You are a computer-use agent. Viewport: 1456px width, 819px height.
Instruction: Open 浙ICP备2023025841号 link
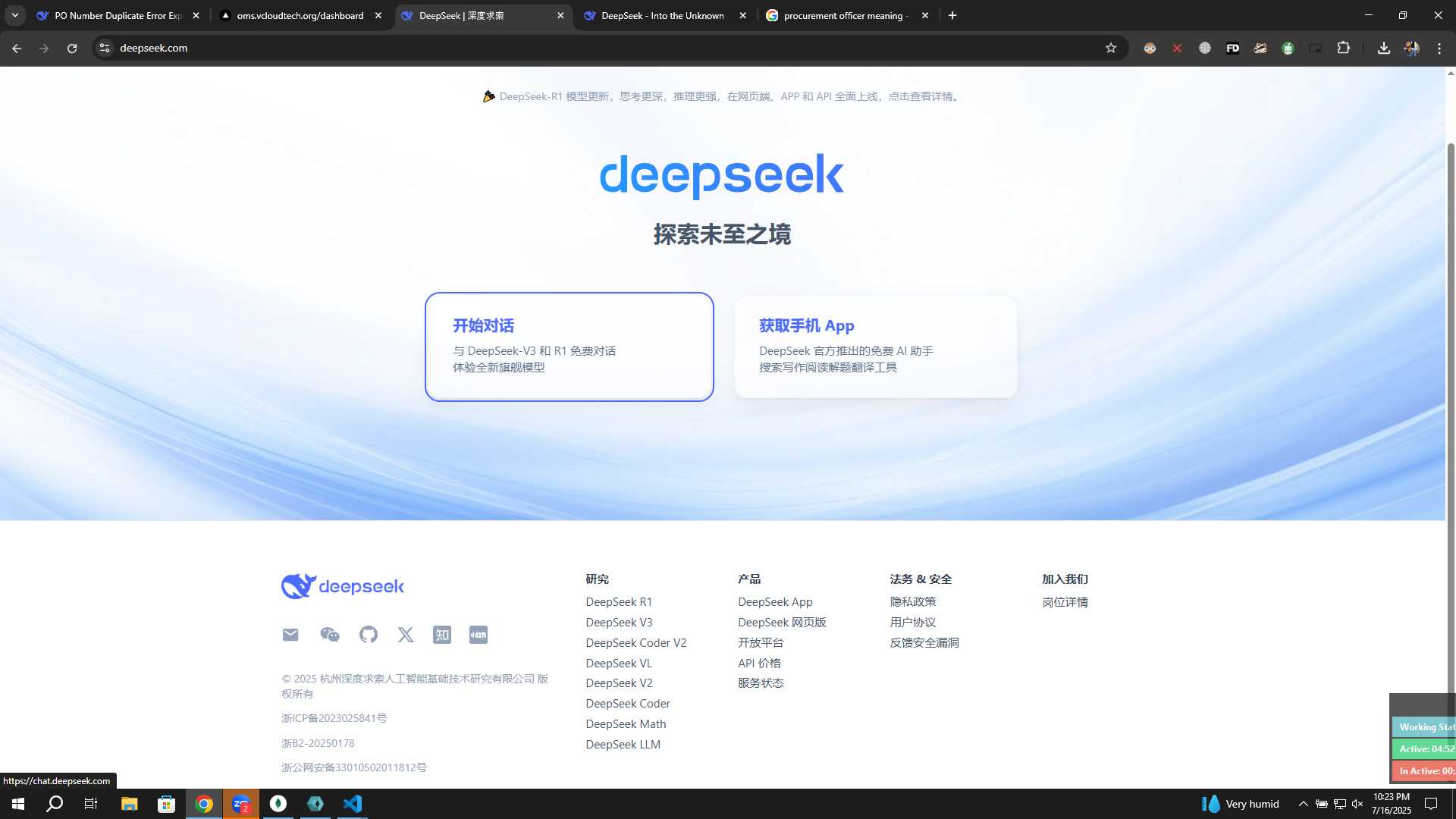pyautogui.click(x=334, y=718)
